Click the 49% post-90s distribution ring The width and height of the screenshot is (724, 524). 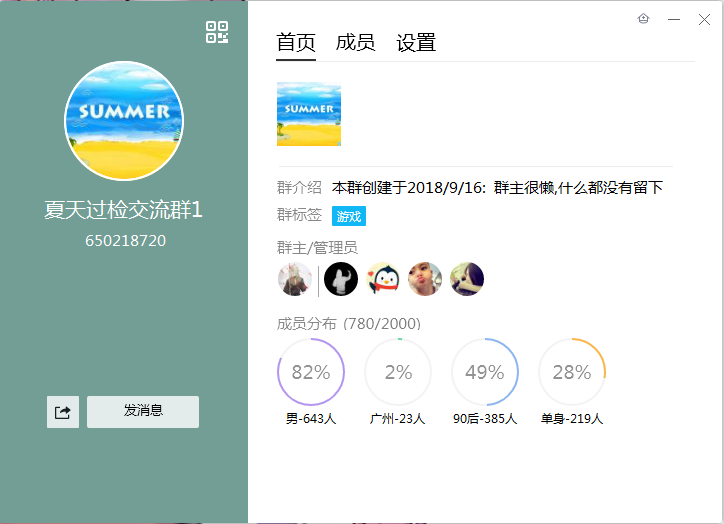[485, 372]
